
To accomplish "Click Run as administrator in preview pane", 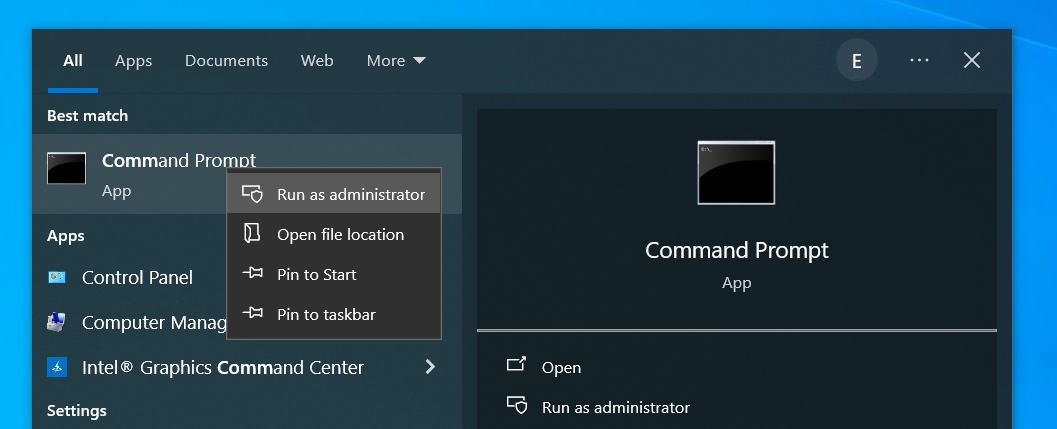I will click(x=615, y=407).
